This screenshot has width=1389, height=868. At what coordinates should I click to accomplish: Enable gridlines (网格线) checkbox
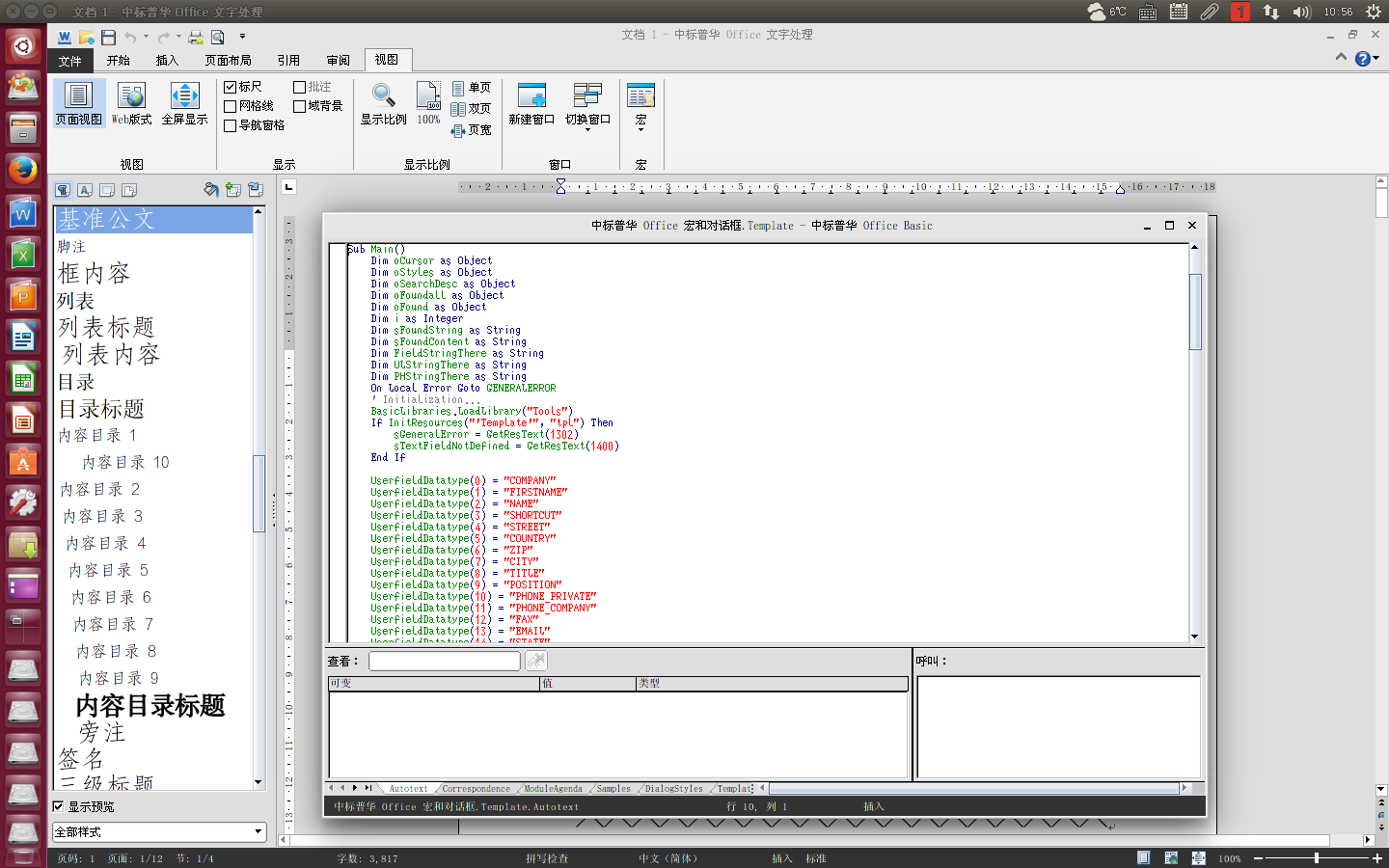pyautogui.click(x=231, y=106)
